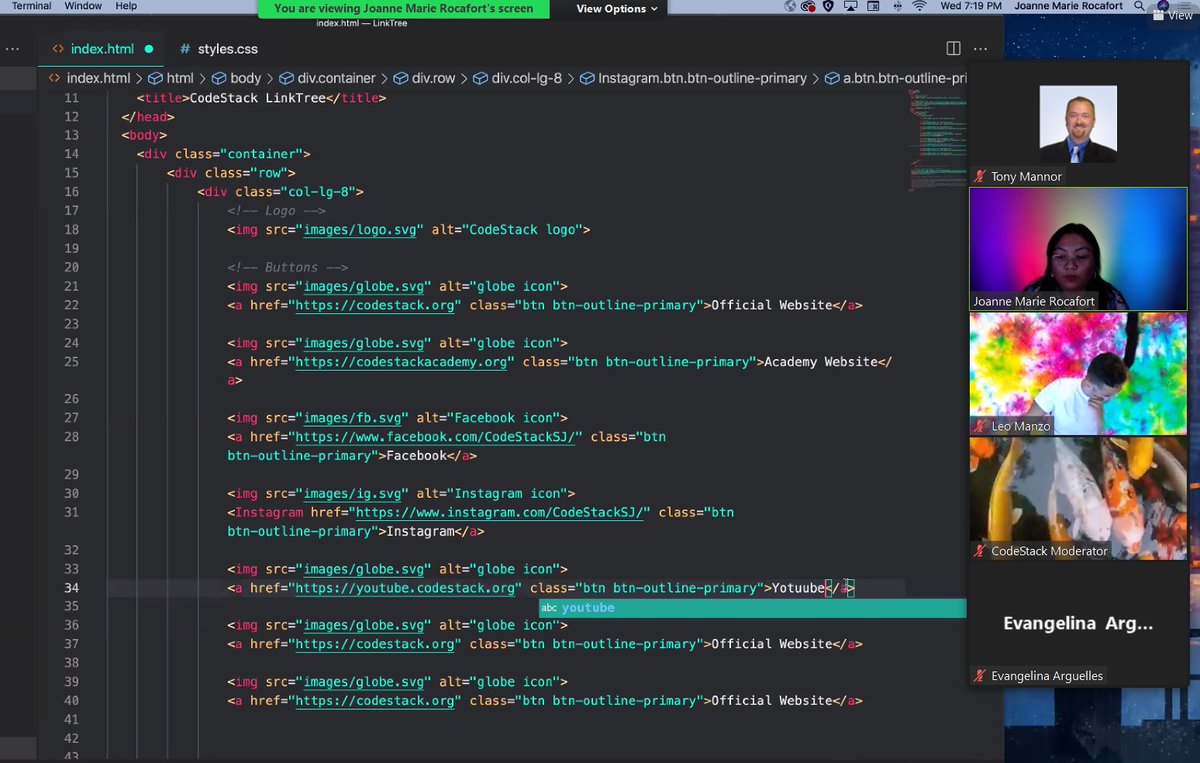Click 'CodeStack LinkTree' title text
This screenshot has height=763, width=1200.
coord(258,98)
